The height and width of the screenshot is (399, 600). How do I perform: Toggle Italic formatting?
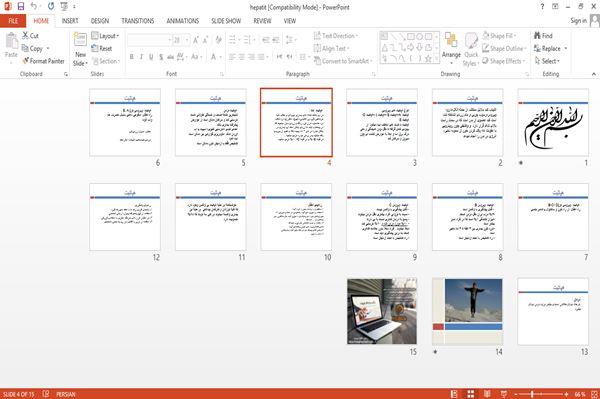141,57
